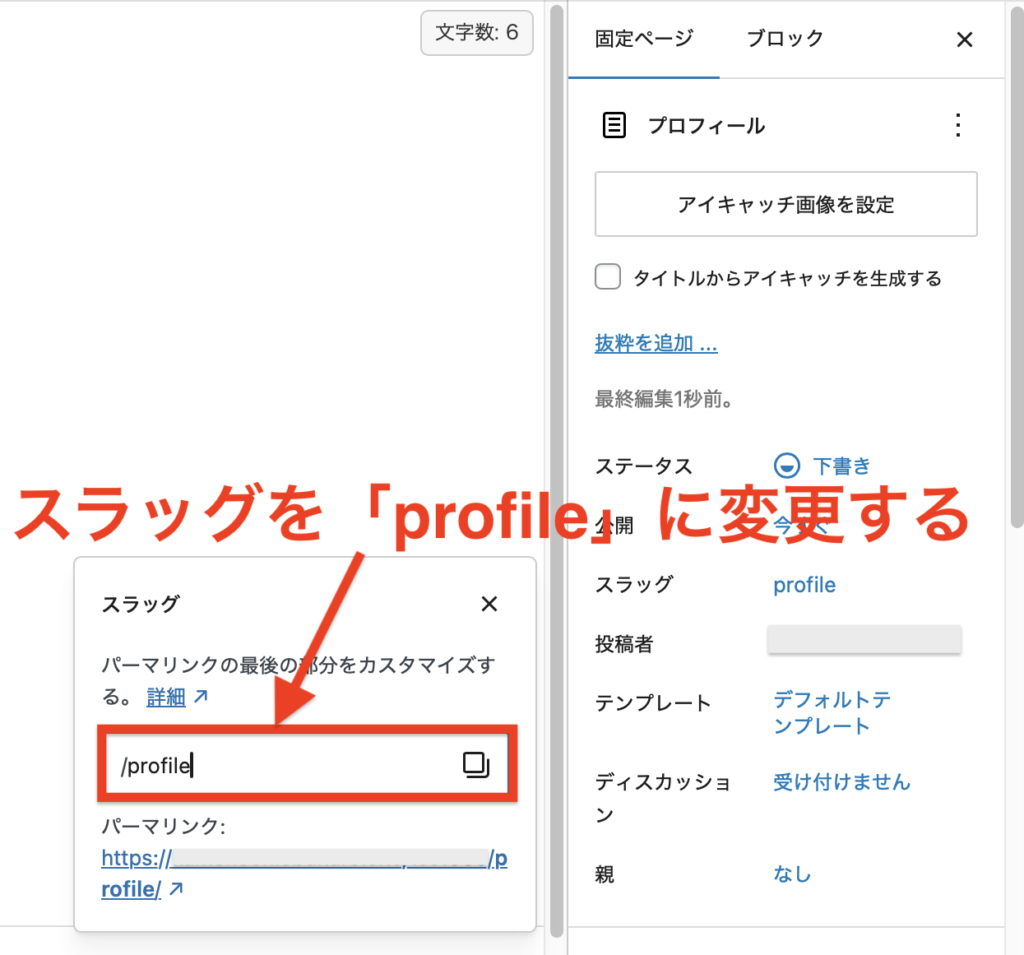
Task: Open the 受け付けません discussion setting
Action: (x=841, y=782)
